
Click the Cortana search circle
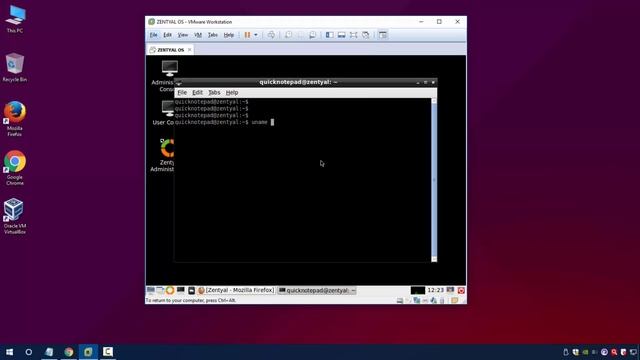(x=29, y=352)
